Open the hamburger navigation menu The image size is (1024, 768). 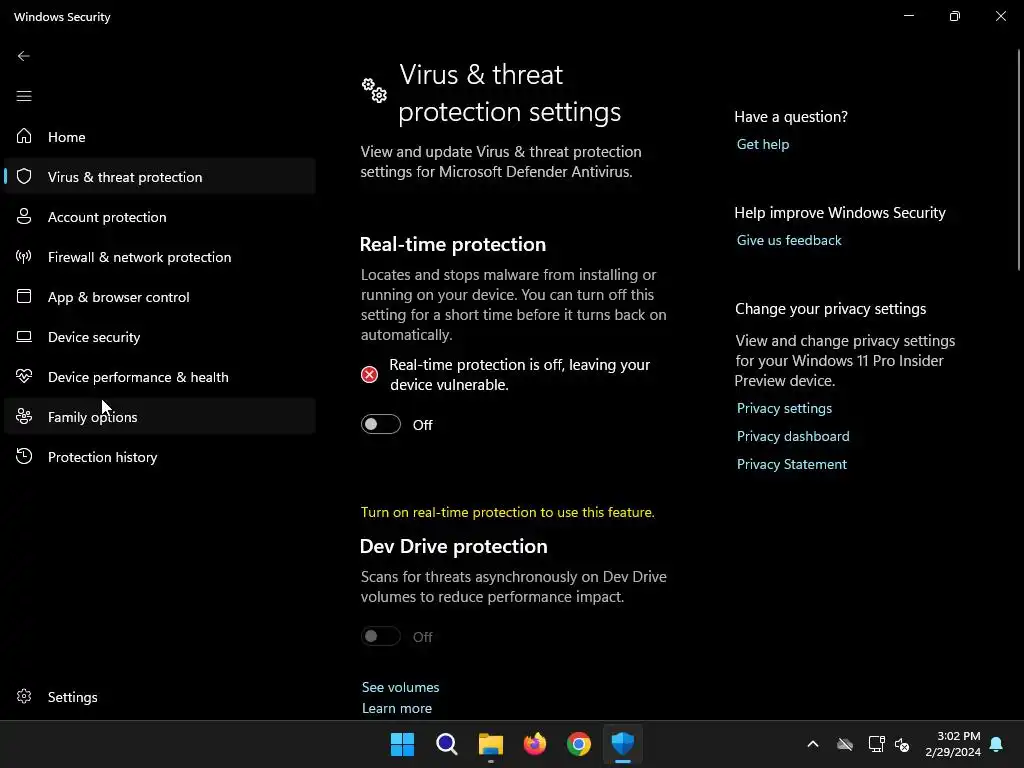click(x=24, y=96)
